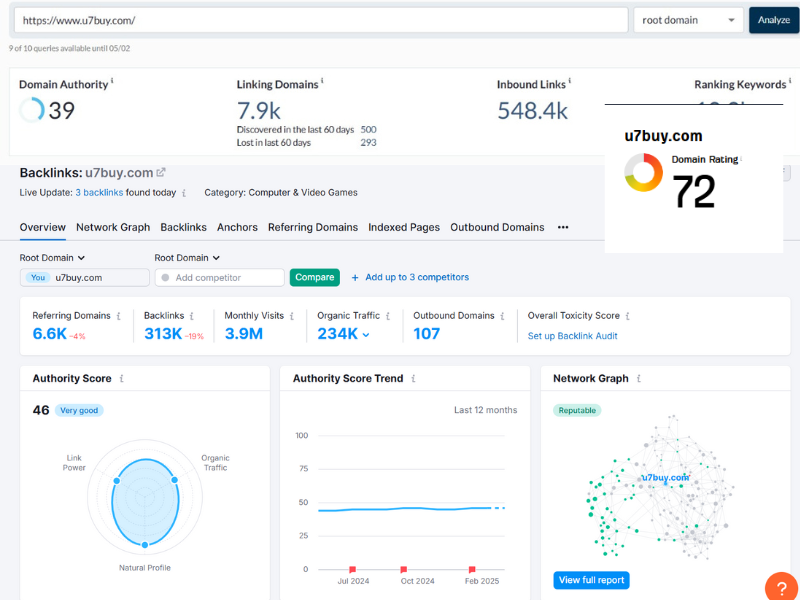Click the URL field containing https://www.u7buy.com/
The height and width of the screenshot is (600, 800).
pyautogui.click(x=321, y=20)
